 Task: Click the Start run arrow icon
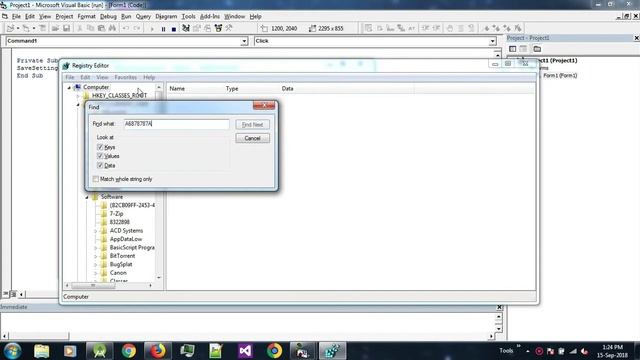(152, 29)
